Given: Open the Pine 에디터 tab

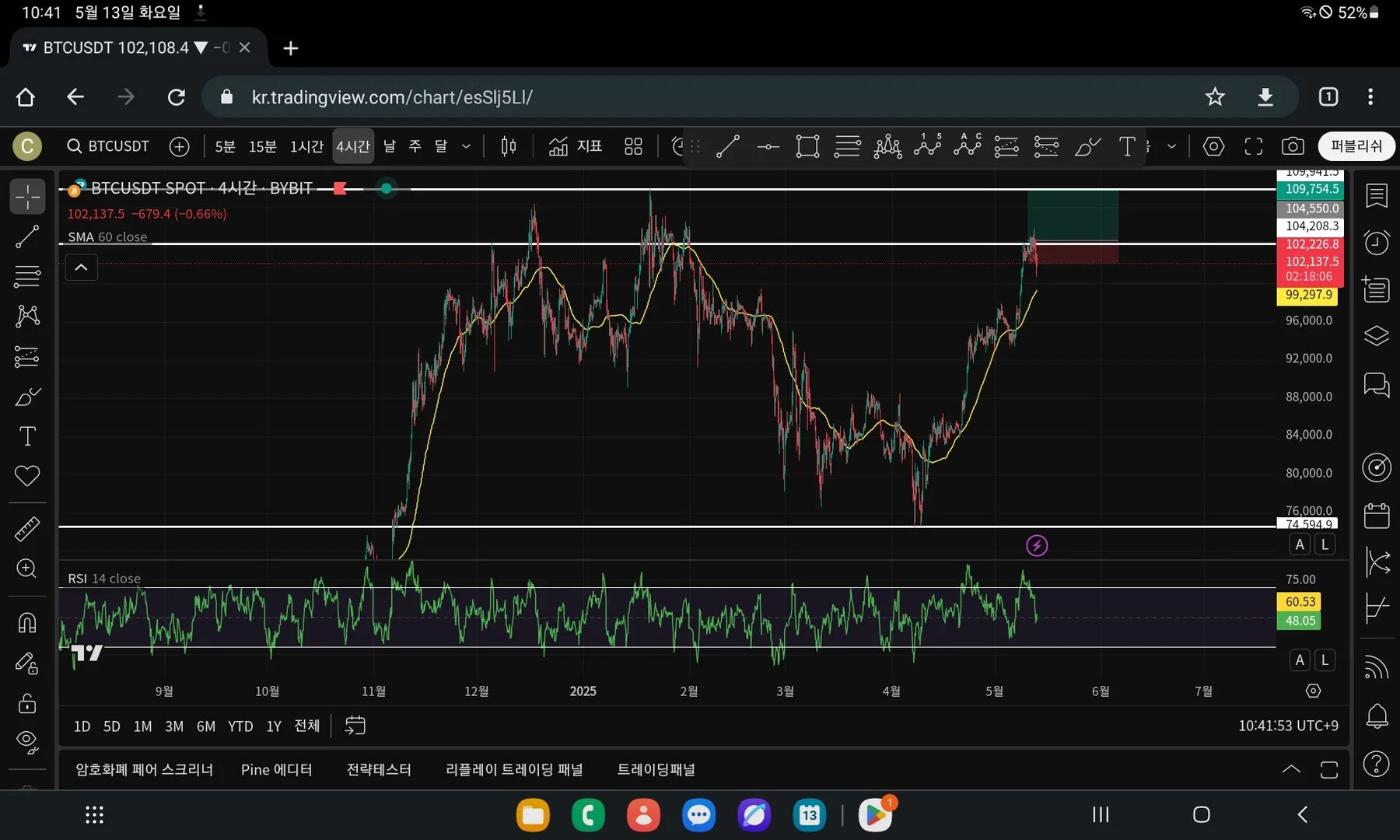Looking at the screenshot, I should 276,769.
